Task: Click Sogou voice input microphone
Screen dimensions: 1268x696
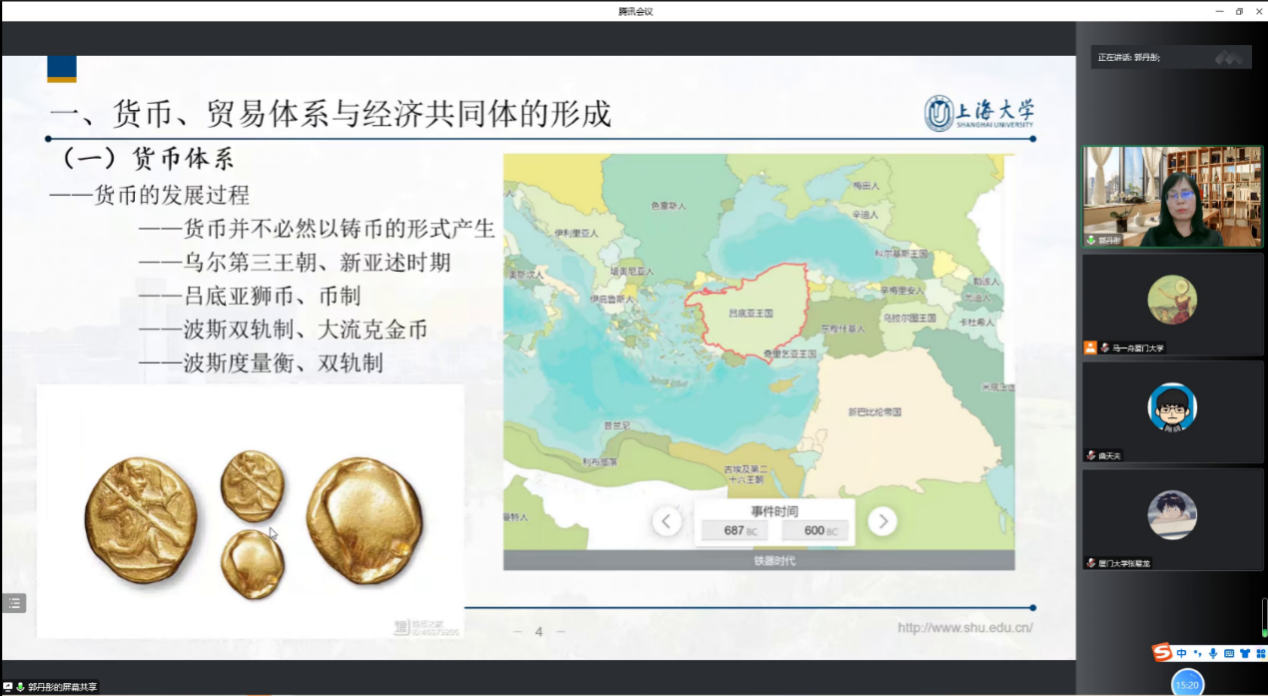Action: coord(1213,653)
